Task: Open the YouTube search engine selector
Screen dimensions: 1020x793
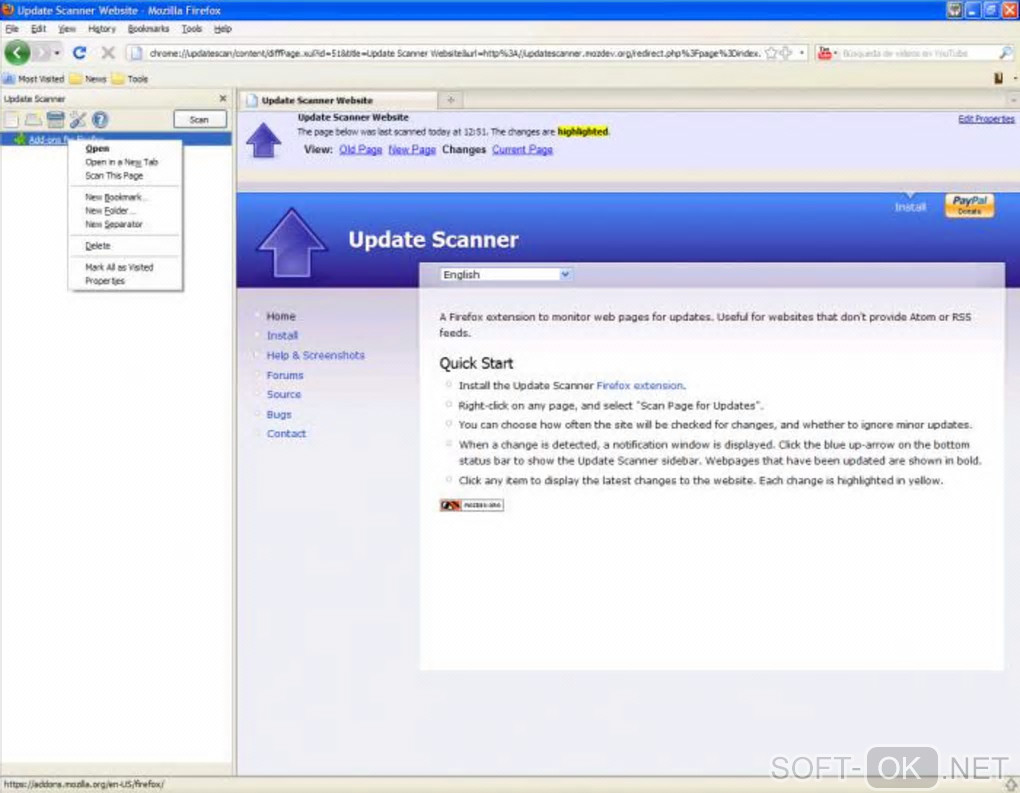Action: tap(827, 53)
